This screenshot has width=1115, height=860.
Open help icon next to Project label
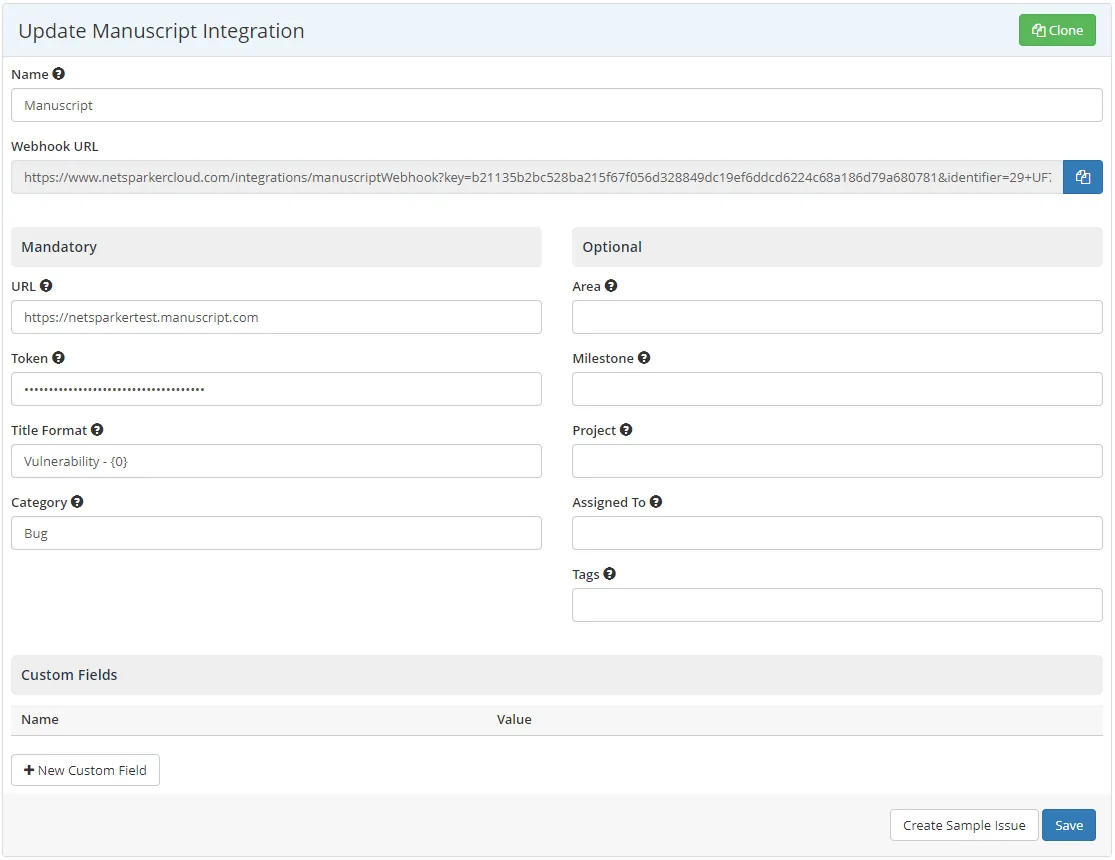(626, 430)
